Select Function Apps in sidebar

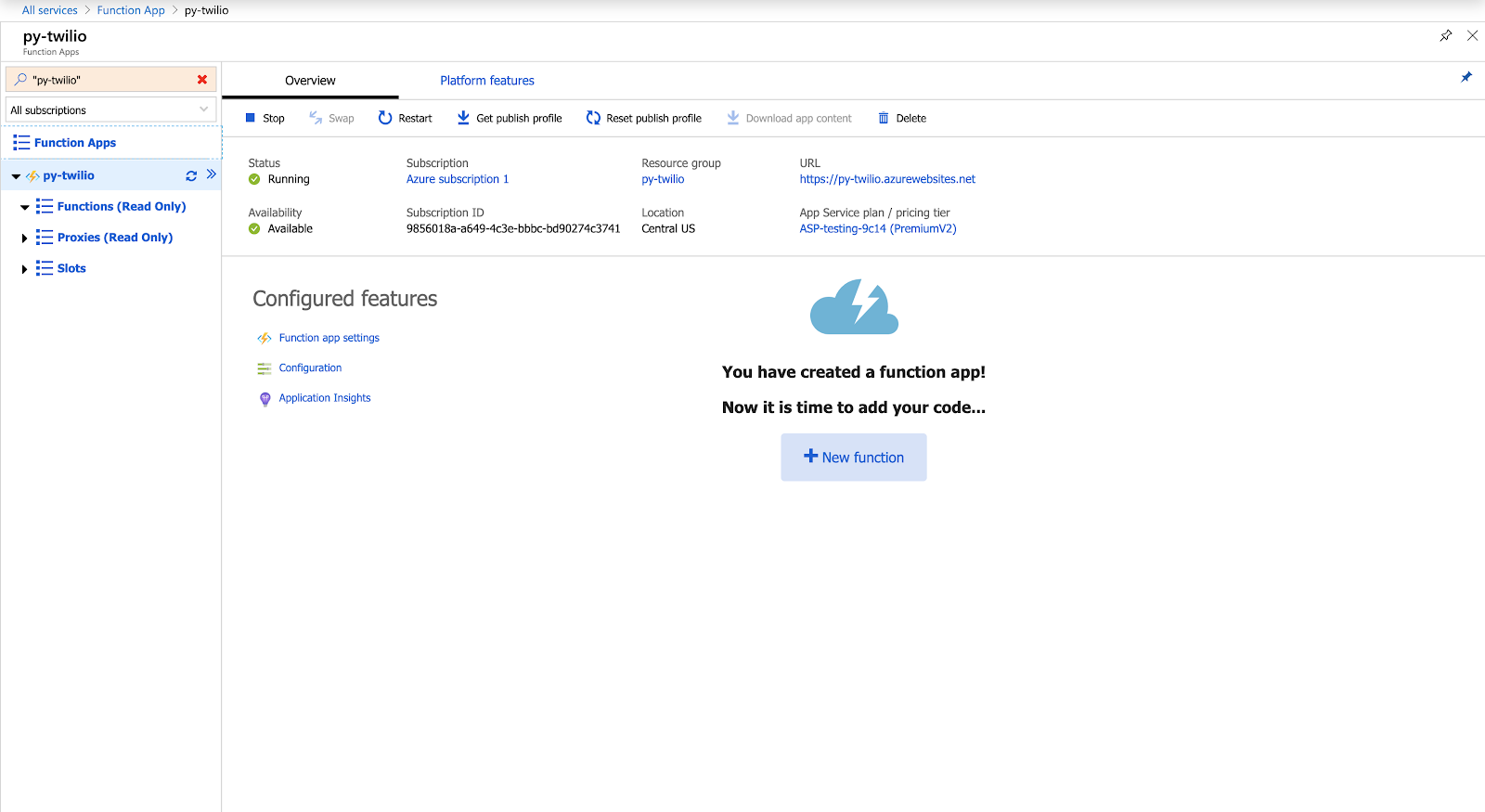click(75, 143)
